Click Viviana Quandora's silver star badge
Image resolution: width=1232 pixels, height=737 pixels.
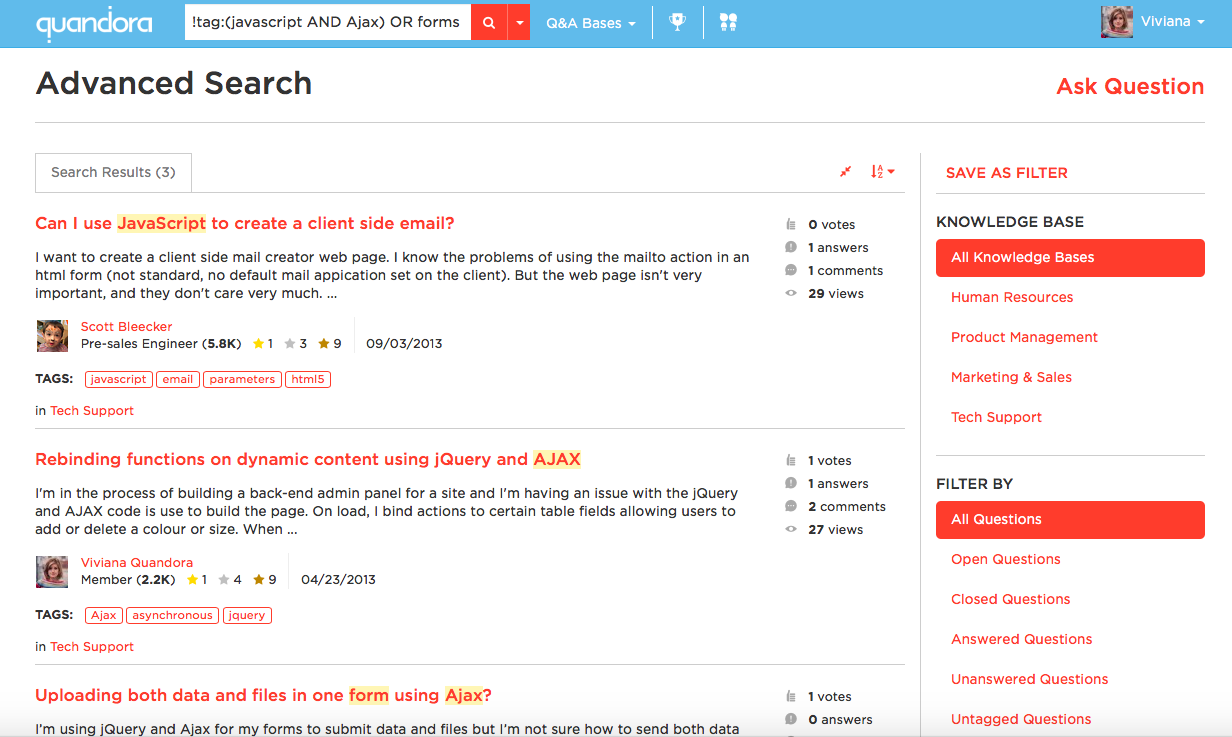[x=225, y=579]
